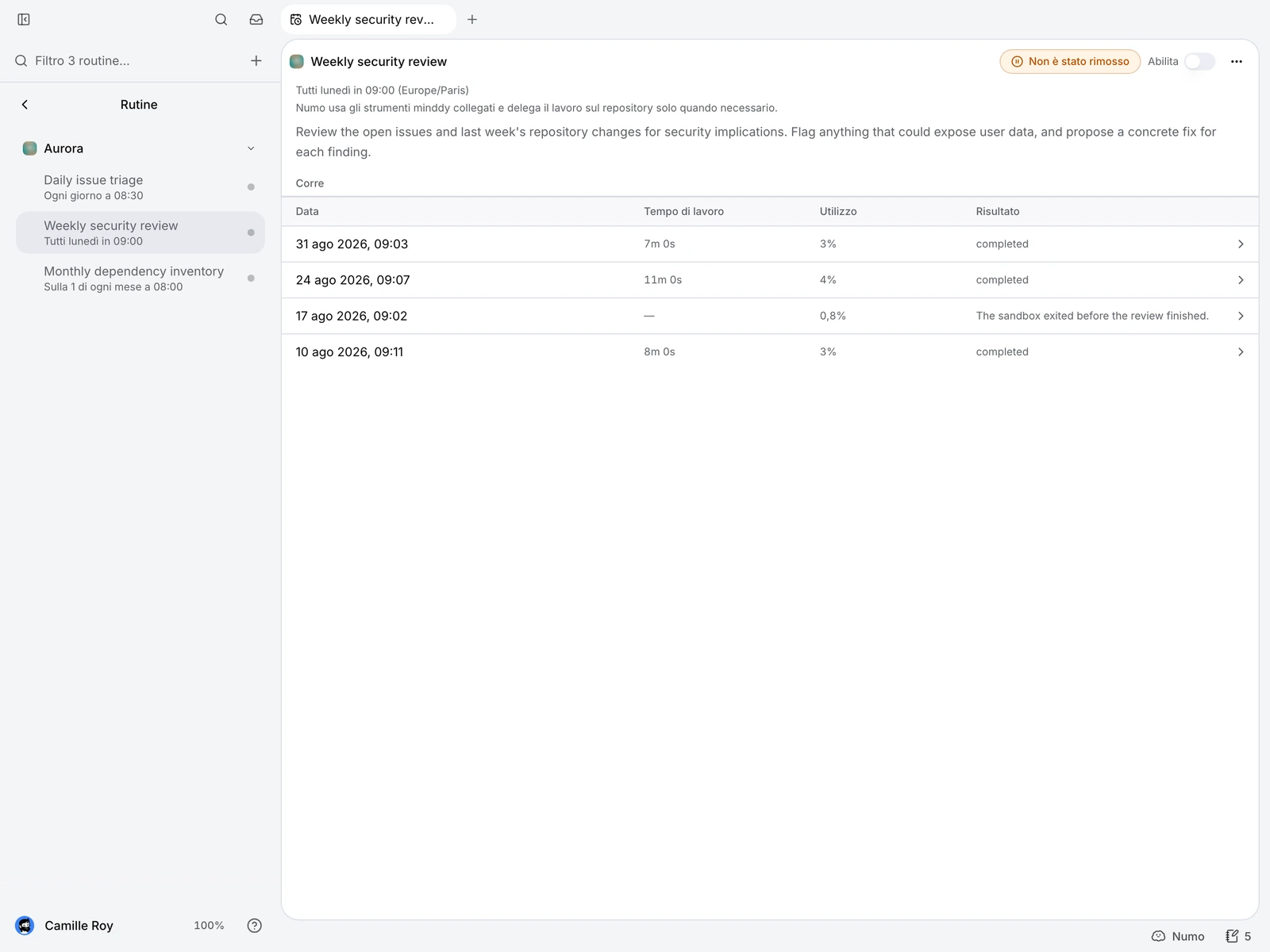
Task: Open Monthly dependency inventory routine
Action: coord(140,278)
